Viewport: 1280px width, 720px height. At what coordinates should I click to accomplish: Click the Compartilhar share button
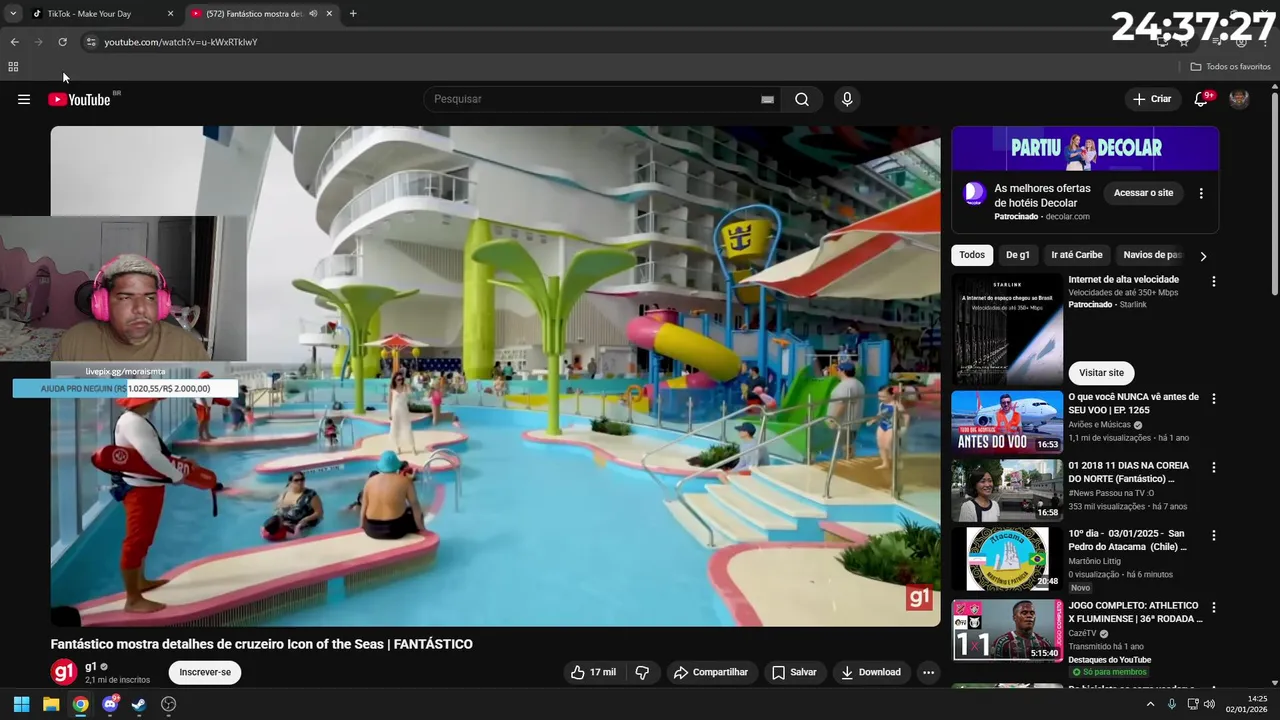(711, 672)
